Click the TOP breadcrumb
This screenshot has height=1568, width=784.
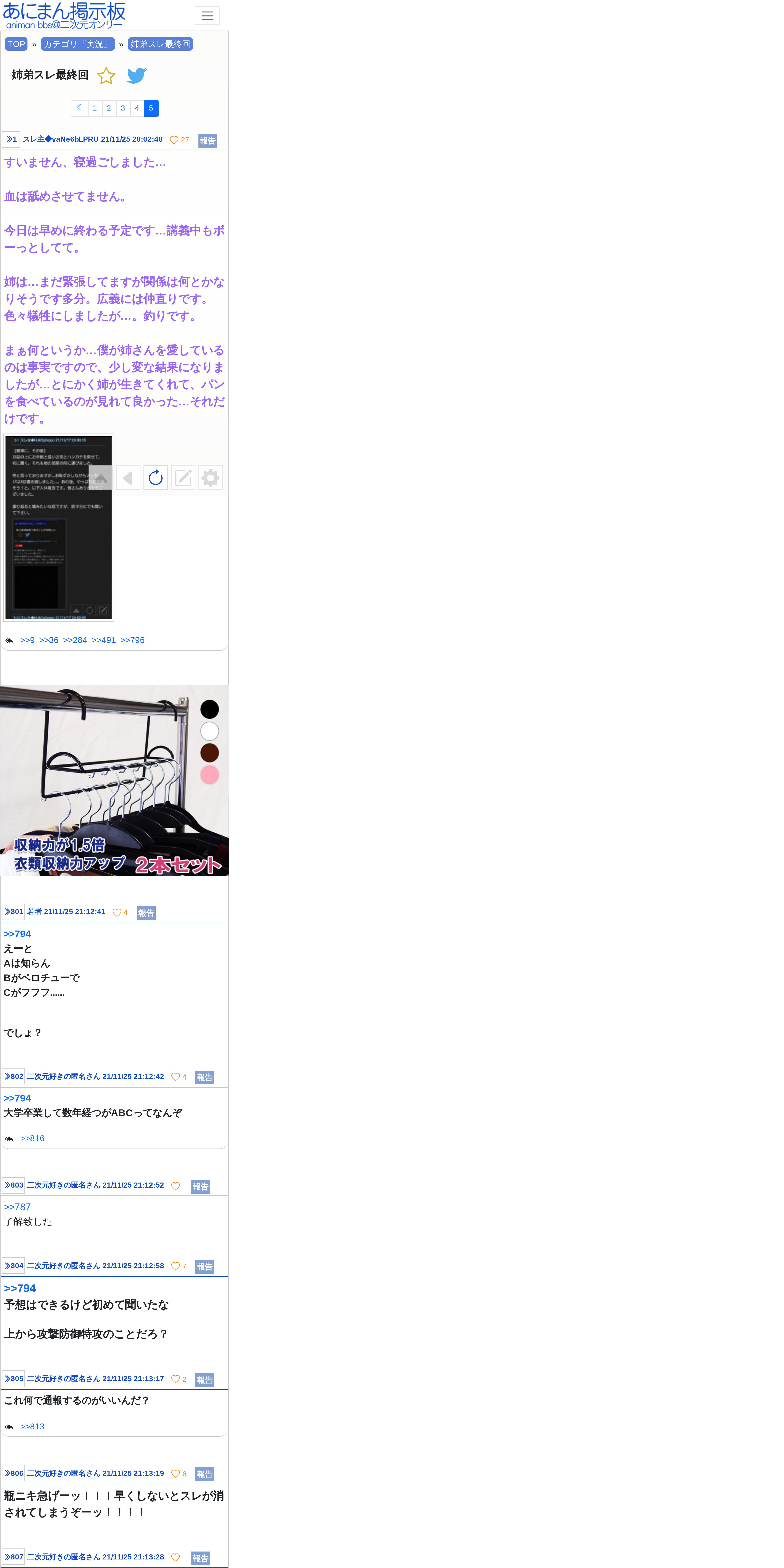point(16,44)
